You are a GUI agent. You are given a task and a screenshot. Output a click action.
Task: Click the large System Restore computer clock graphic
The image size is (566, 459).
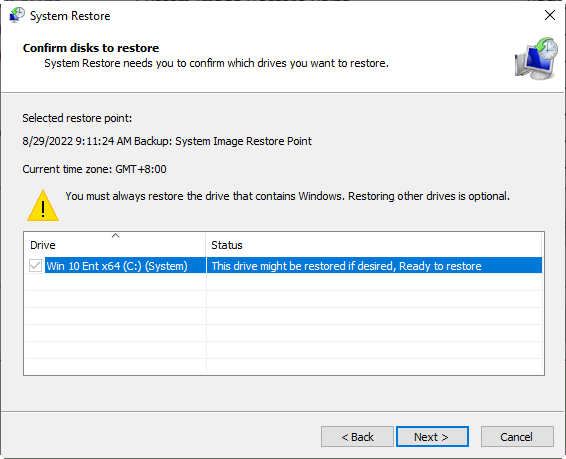pos(536,58)
